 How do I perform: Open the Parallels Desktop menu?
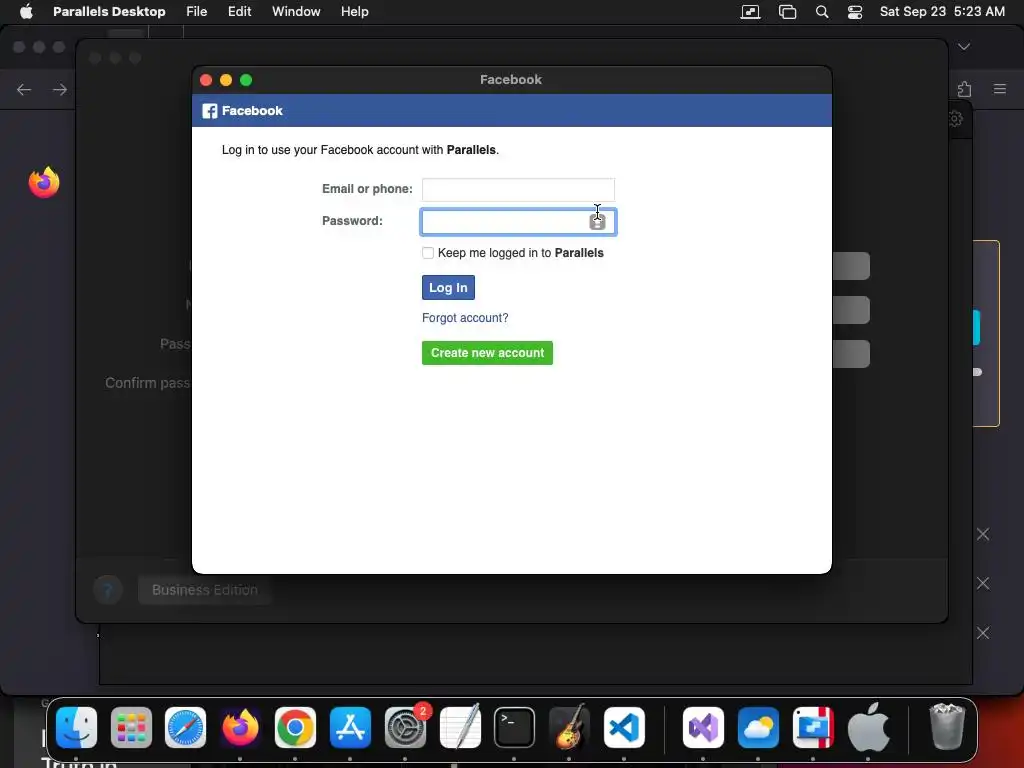pos(109,12)
